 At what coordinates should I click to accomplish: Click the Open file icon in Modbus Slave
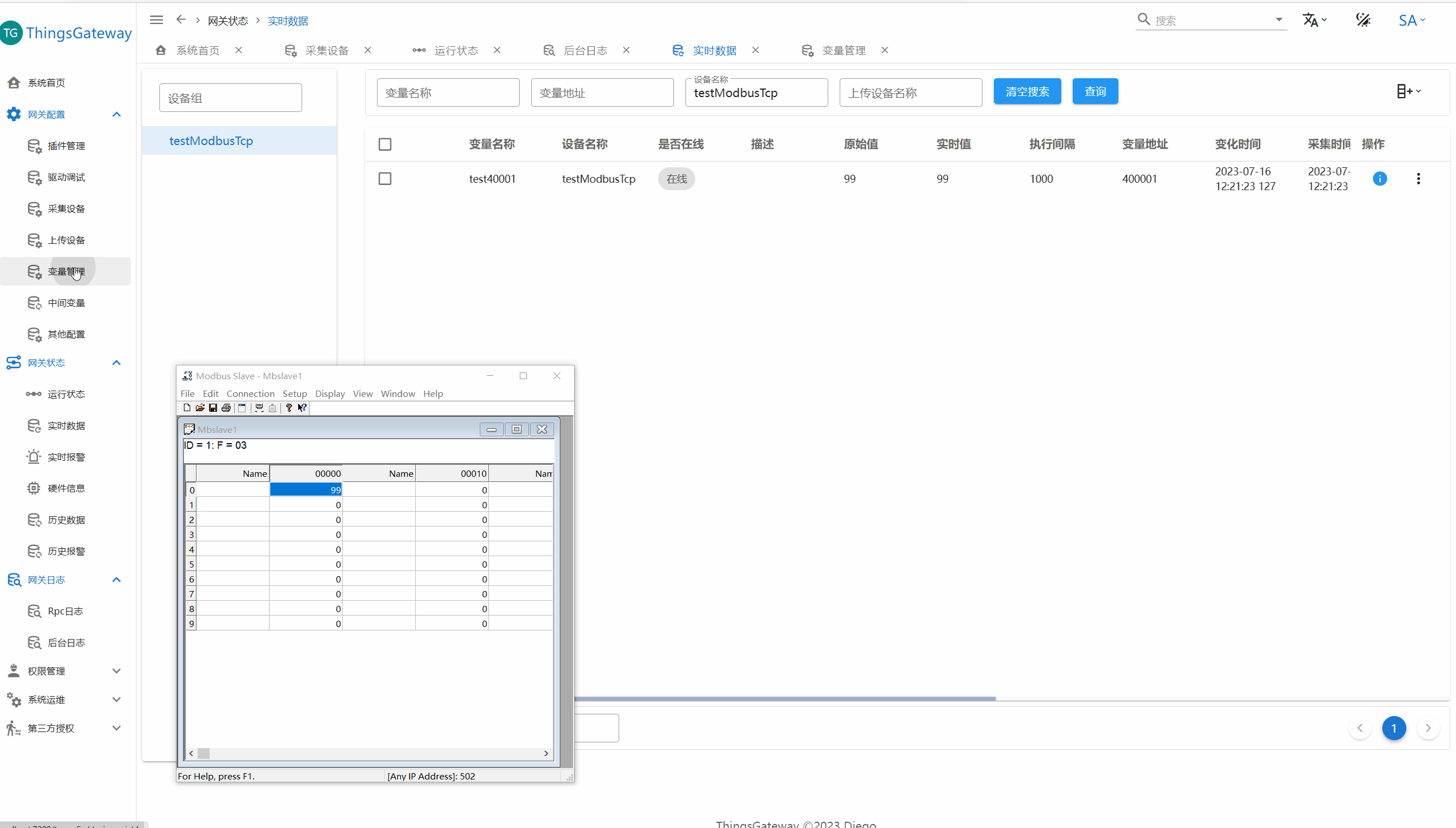[200, 408]
